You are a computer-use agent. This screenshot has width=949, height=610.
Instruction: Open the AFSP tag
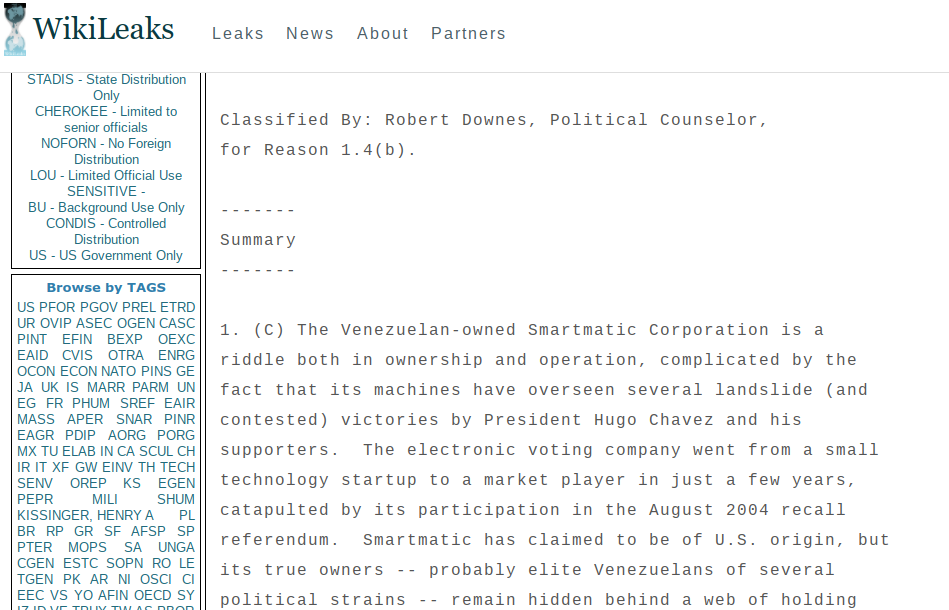coord(148,531)
